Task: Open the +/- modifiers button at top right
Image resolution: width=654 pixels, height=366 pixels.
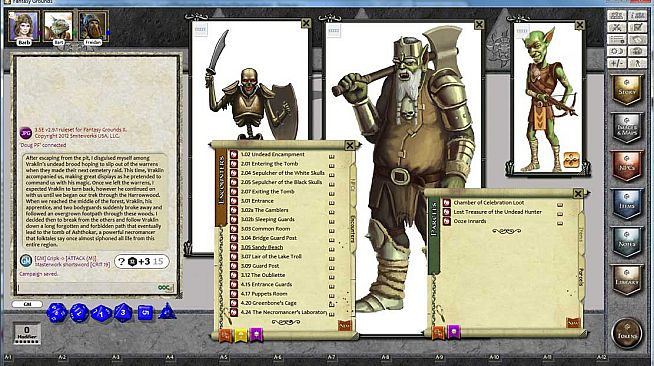Action: (x=617, y=63)
